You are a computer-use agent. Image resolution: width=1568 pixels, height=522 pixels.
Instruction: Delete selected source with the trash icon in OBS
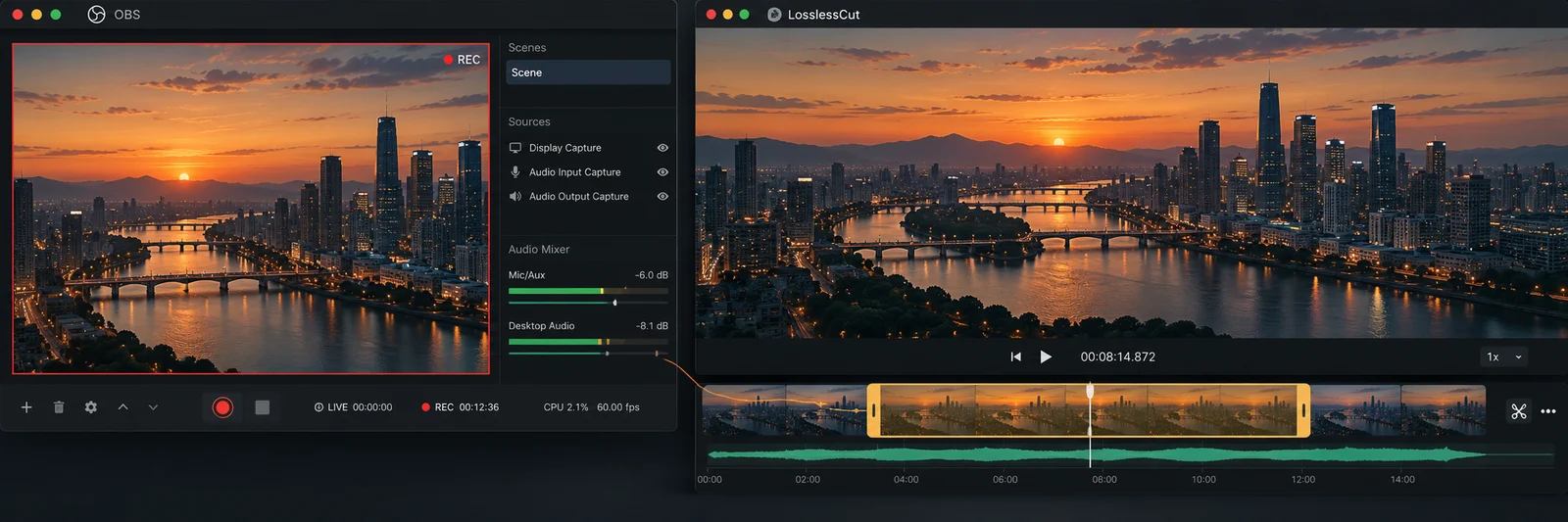[59, 407]
